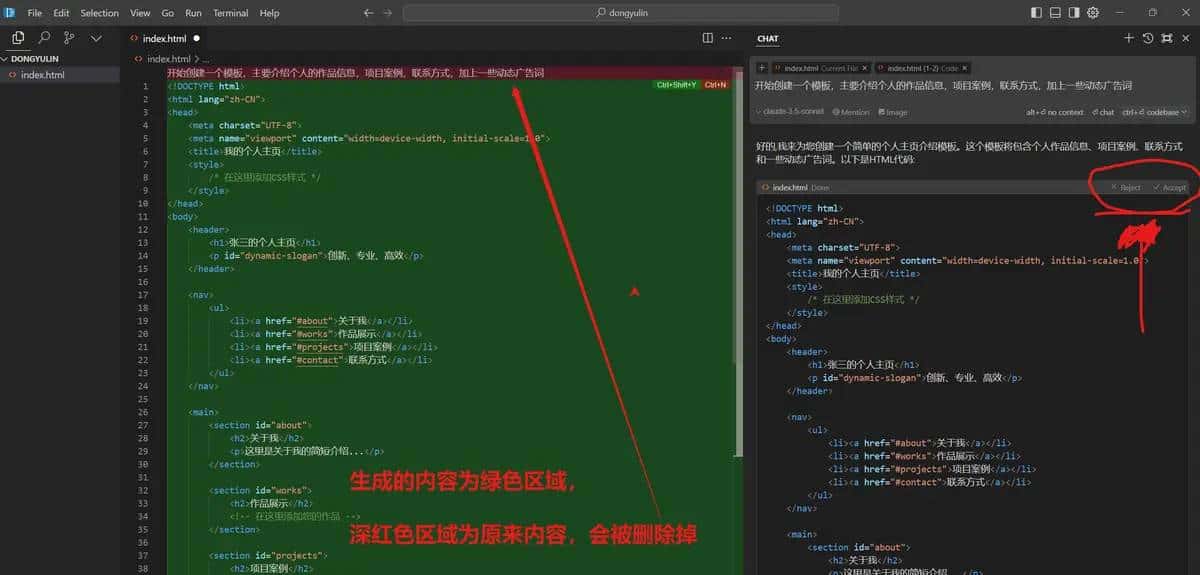Close the unsaved index.html tab dot
The height and width of the screenshot is (575, 1200).
tap(197, 38)
